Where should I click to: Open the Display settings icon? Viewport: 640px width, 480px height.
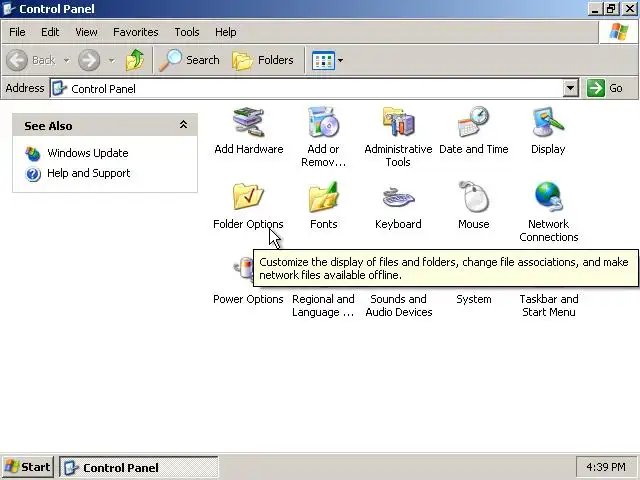pos(548,122)
